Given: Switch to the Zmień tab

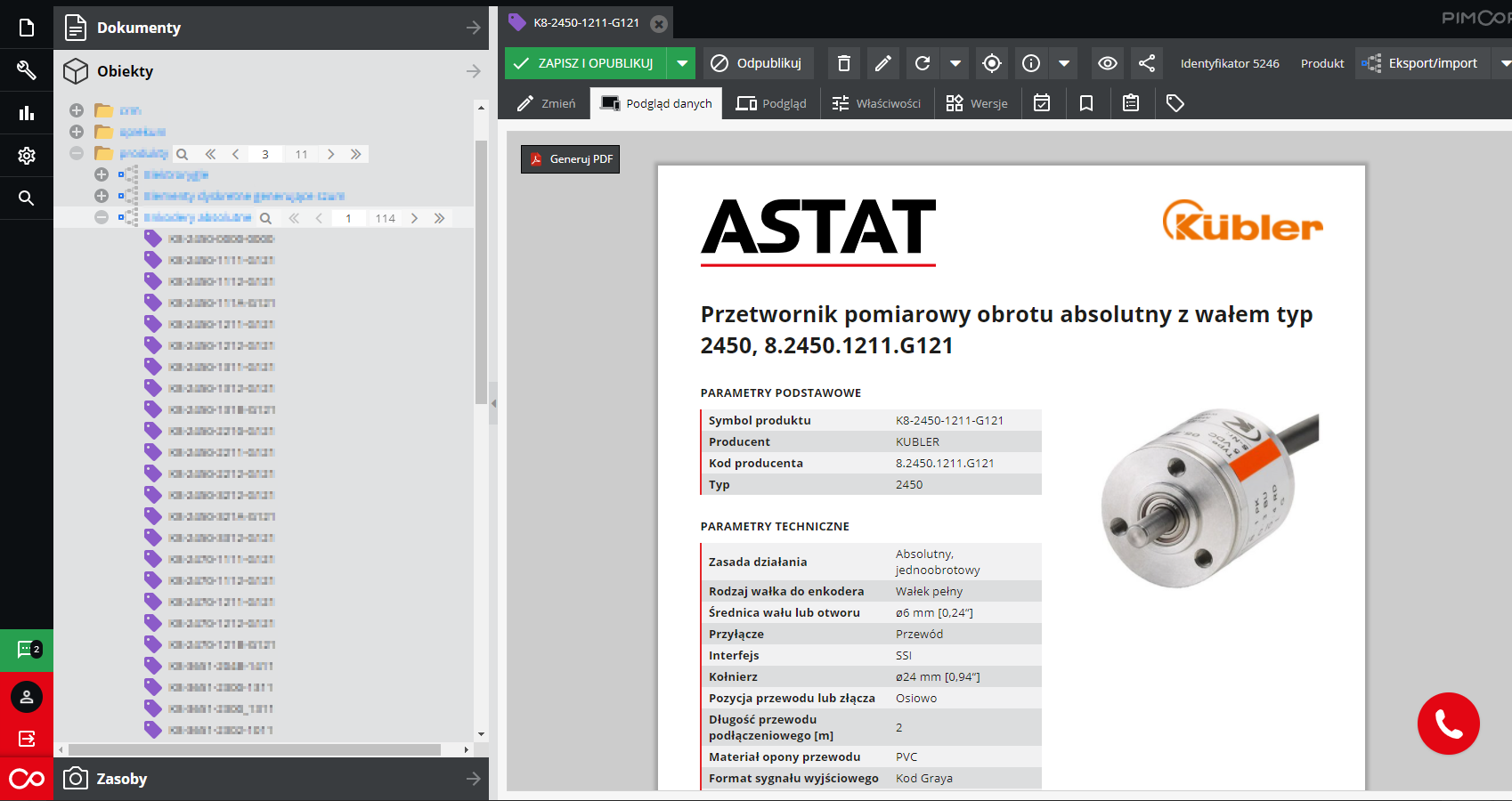Looking at the screenshot, I should pos(547,103).
